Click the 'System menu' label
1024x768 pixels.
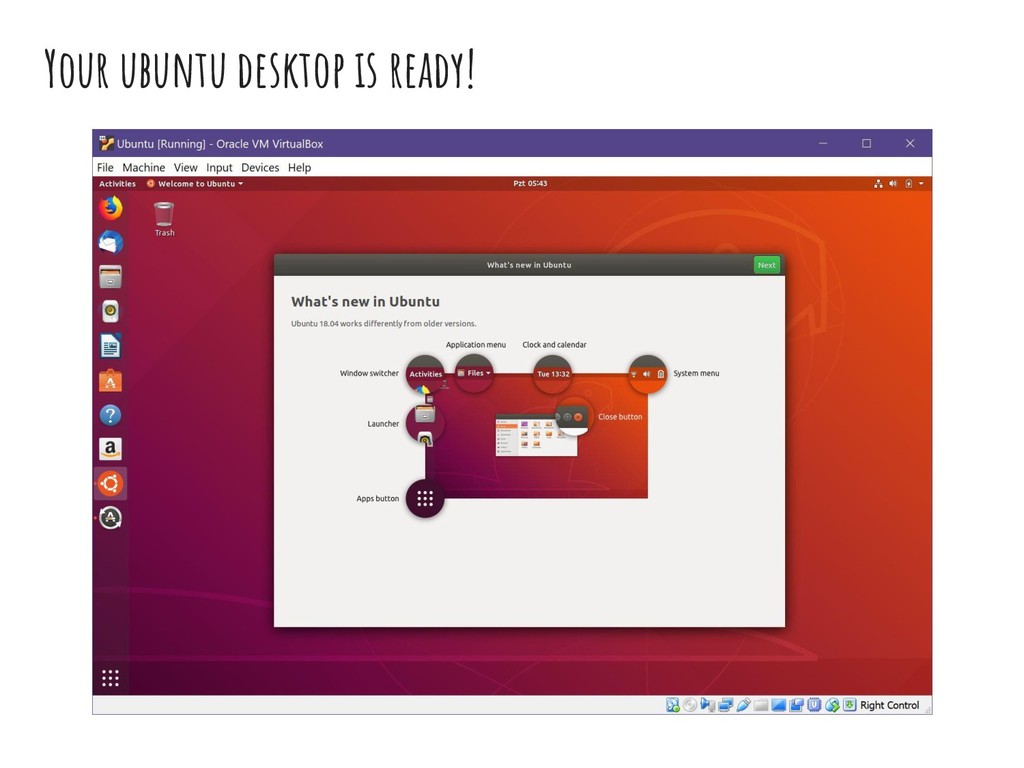pyautogui.click(x=696, y=374)
